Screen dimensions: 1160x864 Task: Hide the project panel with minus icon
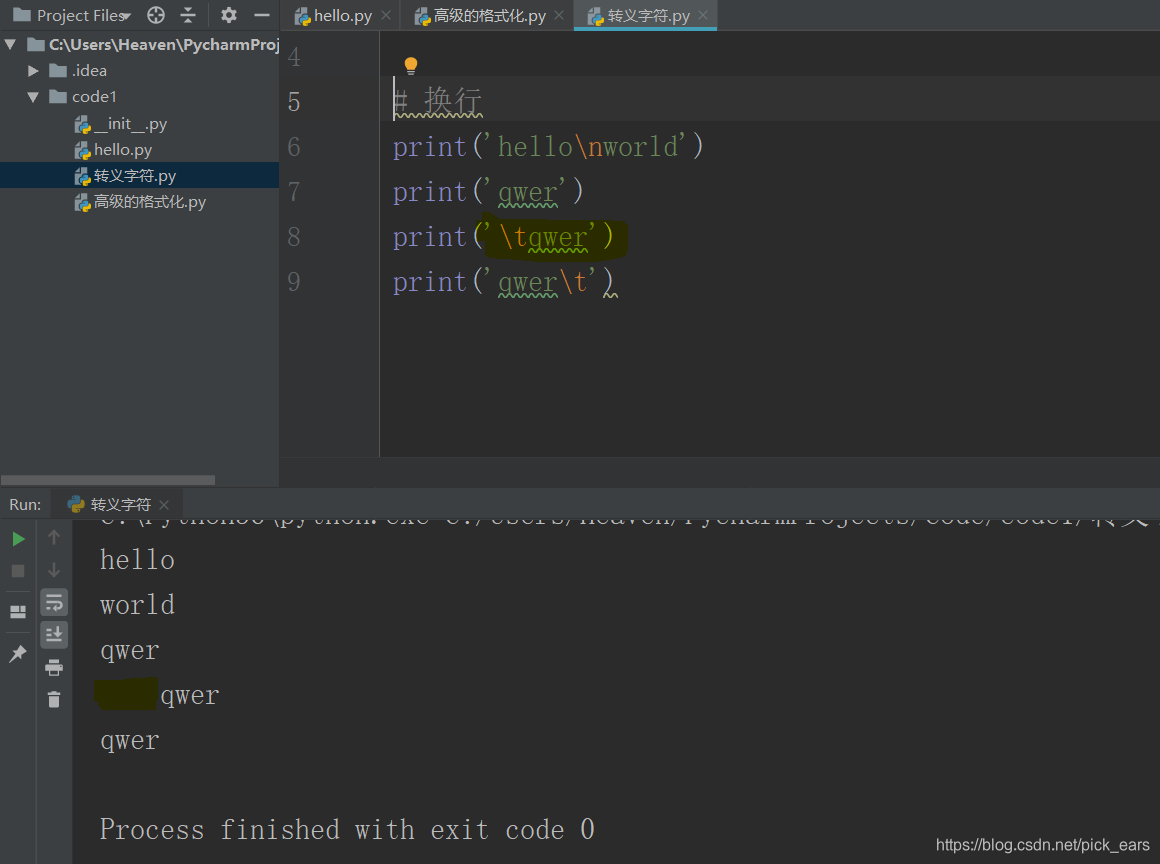262,15
